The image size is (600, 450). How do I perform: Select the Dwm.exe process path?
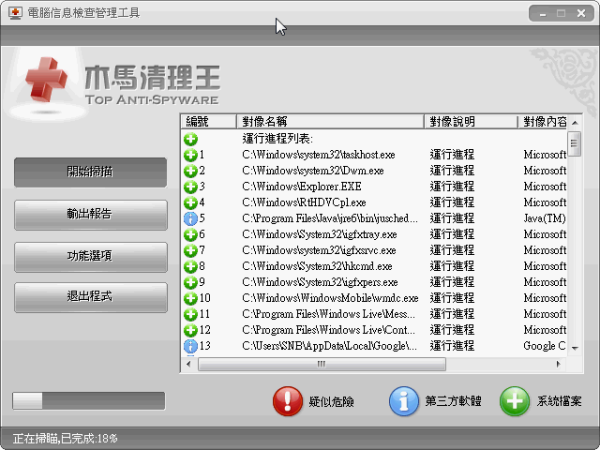tap(313, 171)
